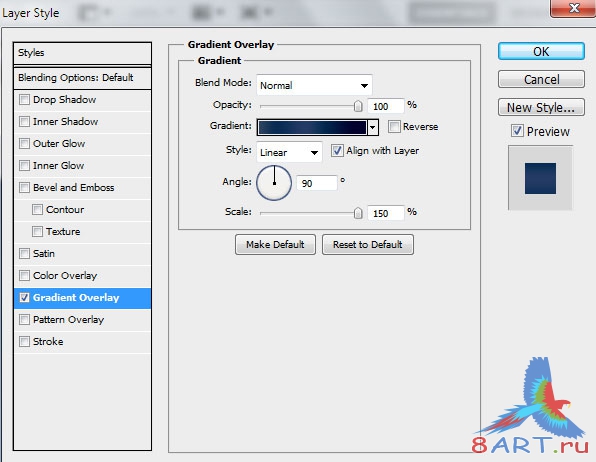596x462 pixels.
Task: Select the Bevel and Emboss entry
Action: [x=82, y=187]
